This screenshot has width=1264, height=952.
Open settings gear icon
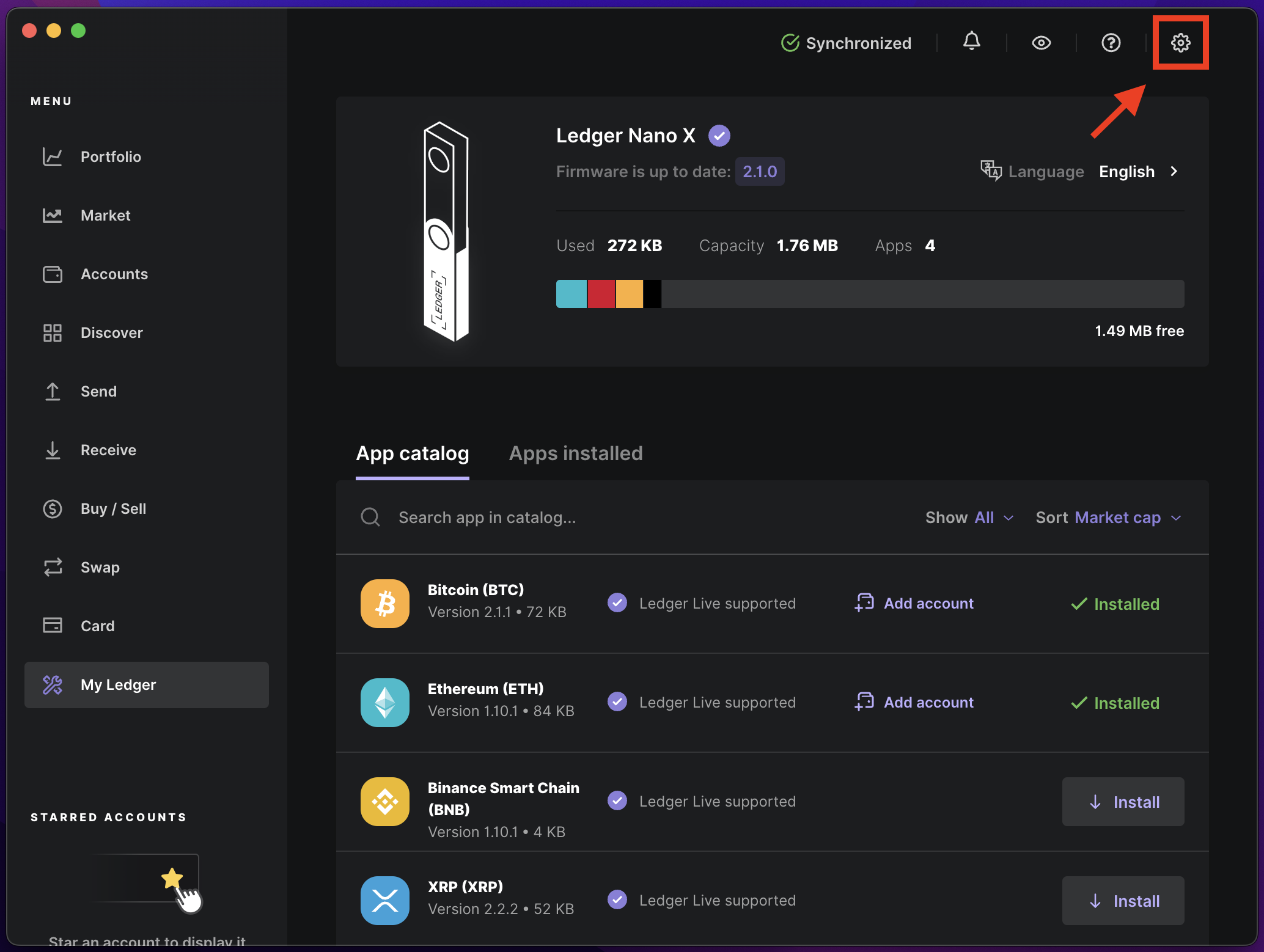(1180, 43)
